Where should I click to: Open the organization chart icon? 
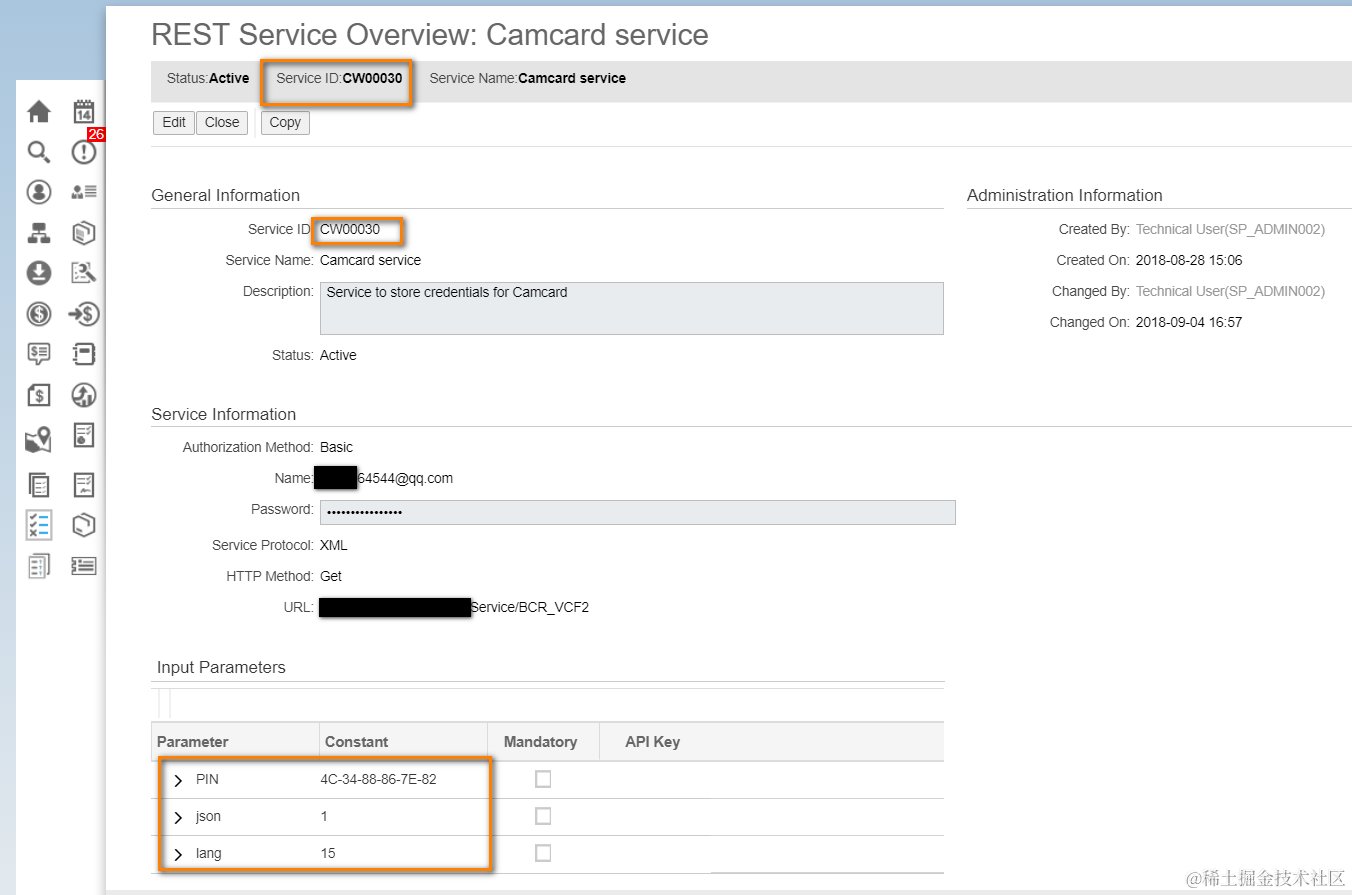point(38,233)
